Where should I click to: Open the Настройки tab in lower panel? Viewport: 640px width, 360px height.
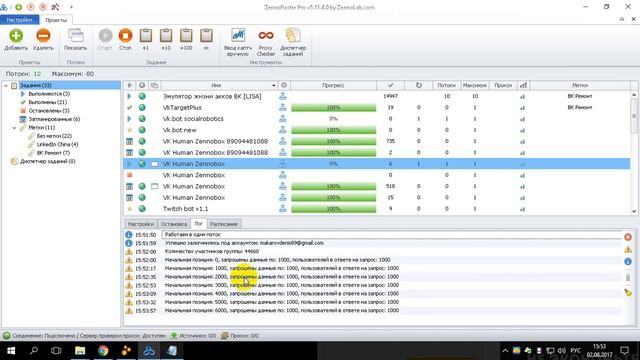140,224
